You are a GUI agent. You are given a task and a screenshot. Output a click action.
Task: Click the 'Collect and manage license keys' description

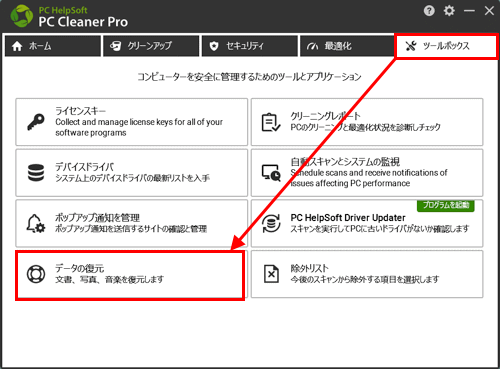click(x=139, y=127)
